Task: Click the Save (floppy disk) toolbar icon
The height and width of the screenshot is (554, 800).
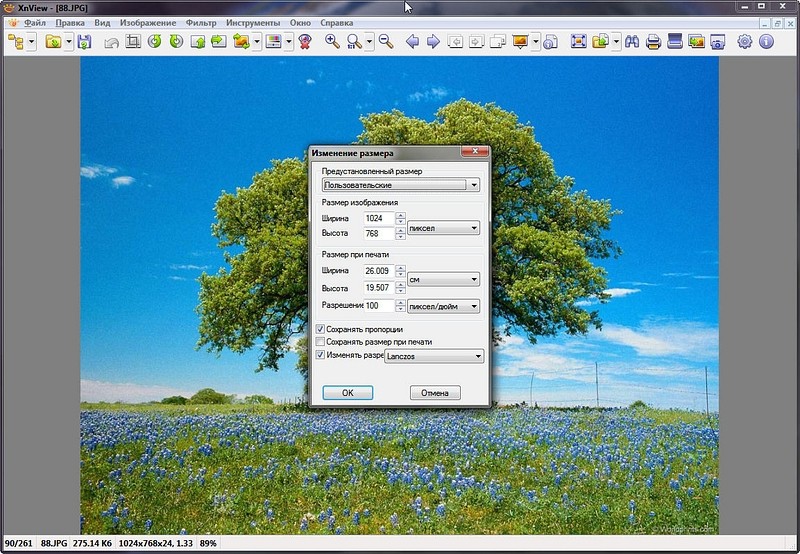Action: click(x=85, y=42)
